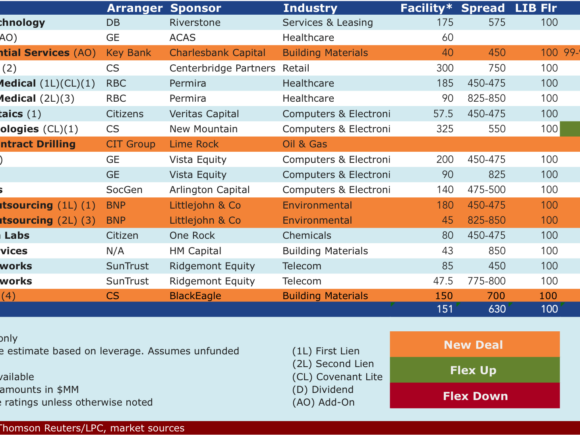This screenshot has height=435, width=580.
Task: Select the Riverstone sponsor cell
Action: (x=195, y=23)
